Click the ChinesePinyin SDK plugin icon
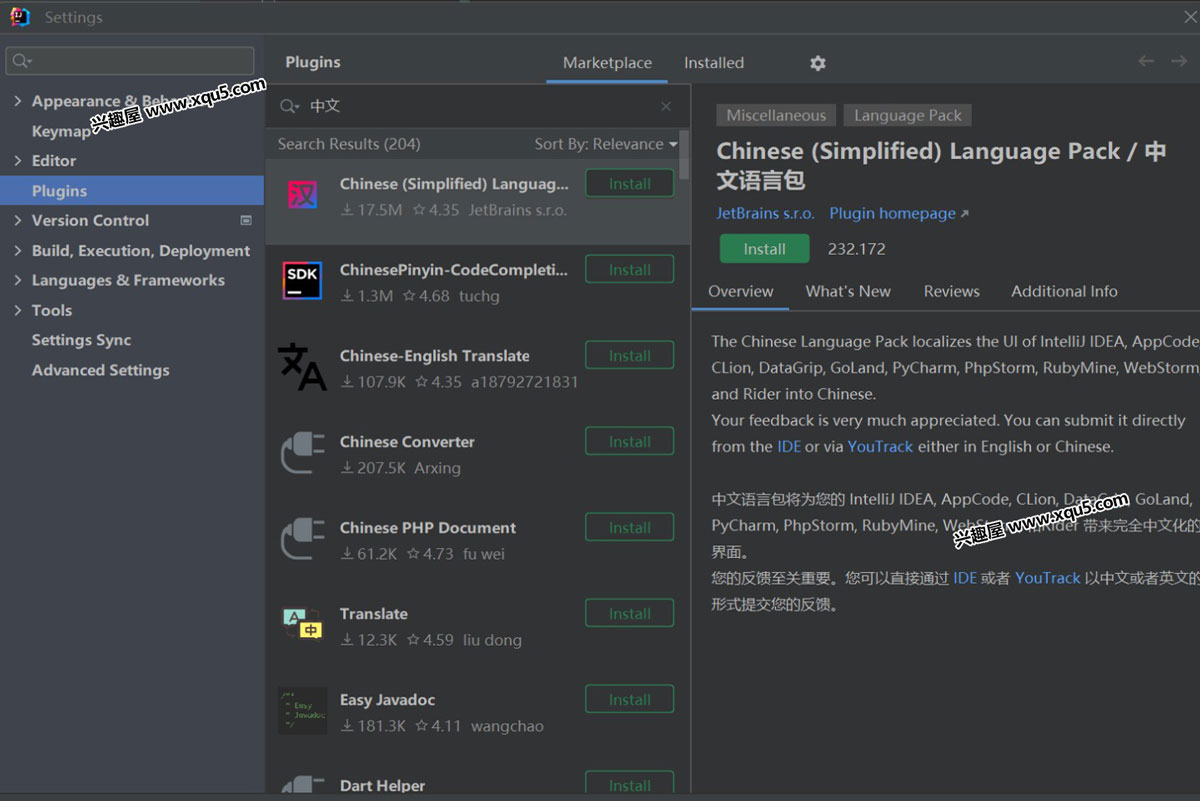The width and height of the screenshot is (1200, 801). [x=302, y=281]
